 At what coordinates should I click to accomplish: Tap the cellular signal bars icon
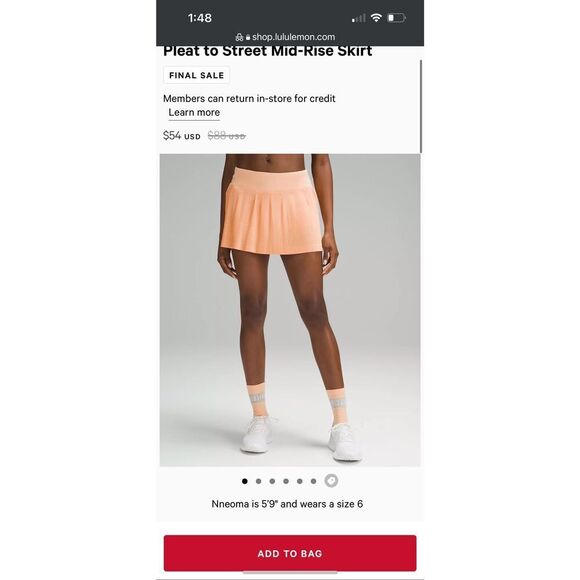pyautogui.click(x=358, y=18)
